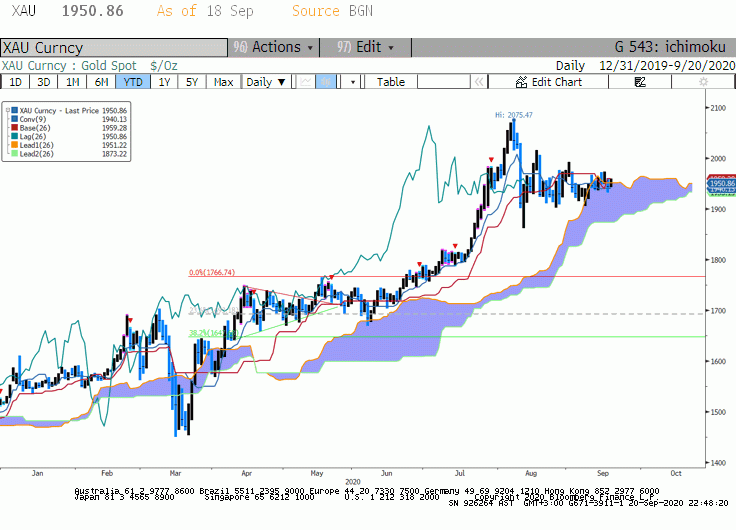The image size is (736, 530).
Task: Switch to line chart type icon
Action: pyautogui.click(x=306, y=82)
